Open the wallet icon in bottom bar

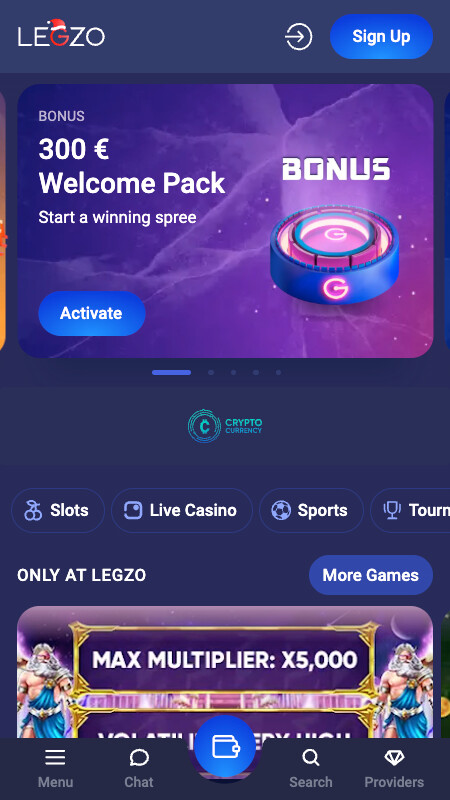click(x=225, y=746)
